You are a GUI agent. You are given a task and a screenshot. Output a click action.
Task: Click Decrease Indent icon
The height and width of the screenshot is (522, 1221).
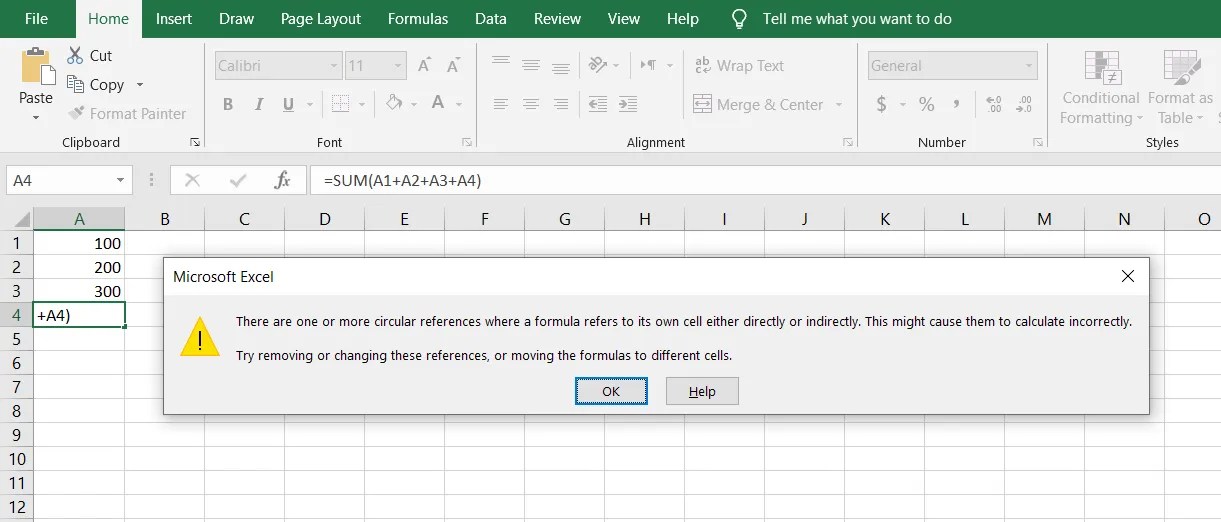pyautogui.click(x=598, y=104)
